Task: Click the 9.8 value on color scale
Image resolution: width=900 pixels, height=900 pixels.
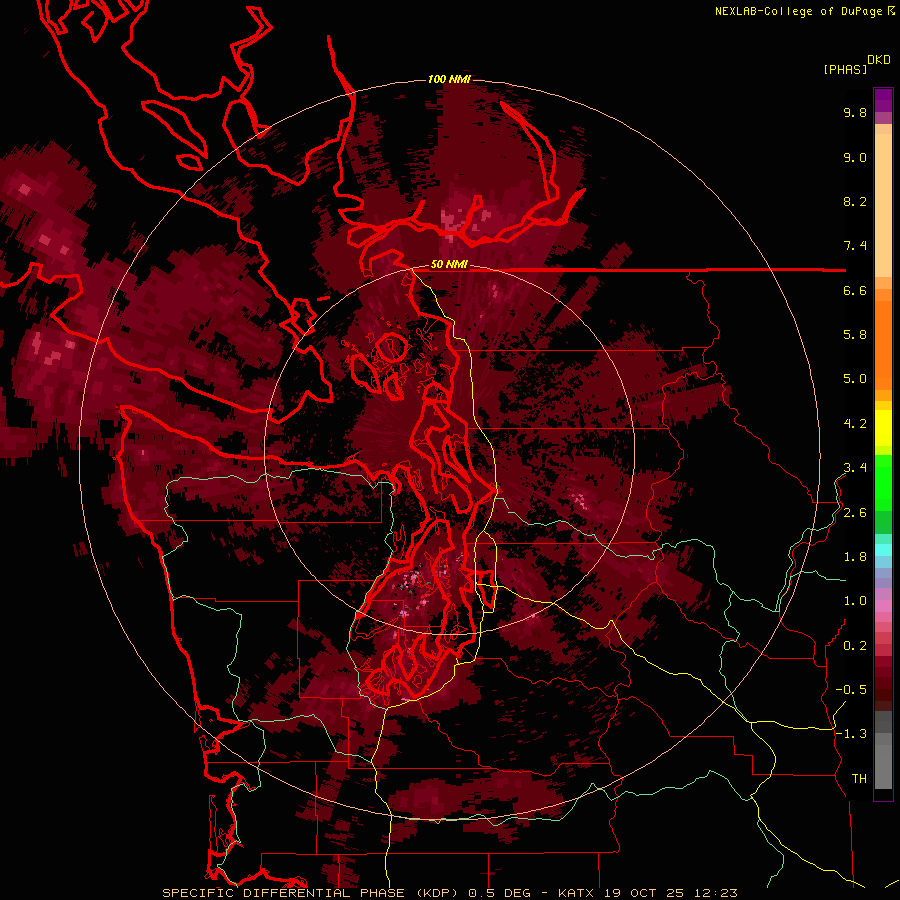Action: click(855, 112)
